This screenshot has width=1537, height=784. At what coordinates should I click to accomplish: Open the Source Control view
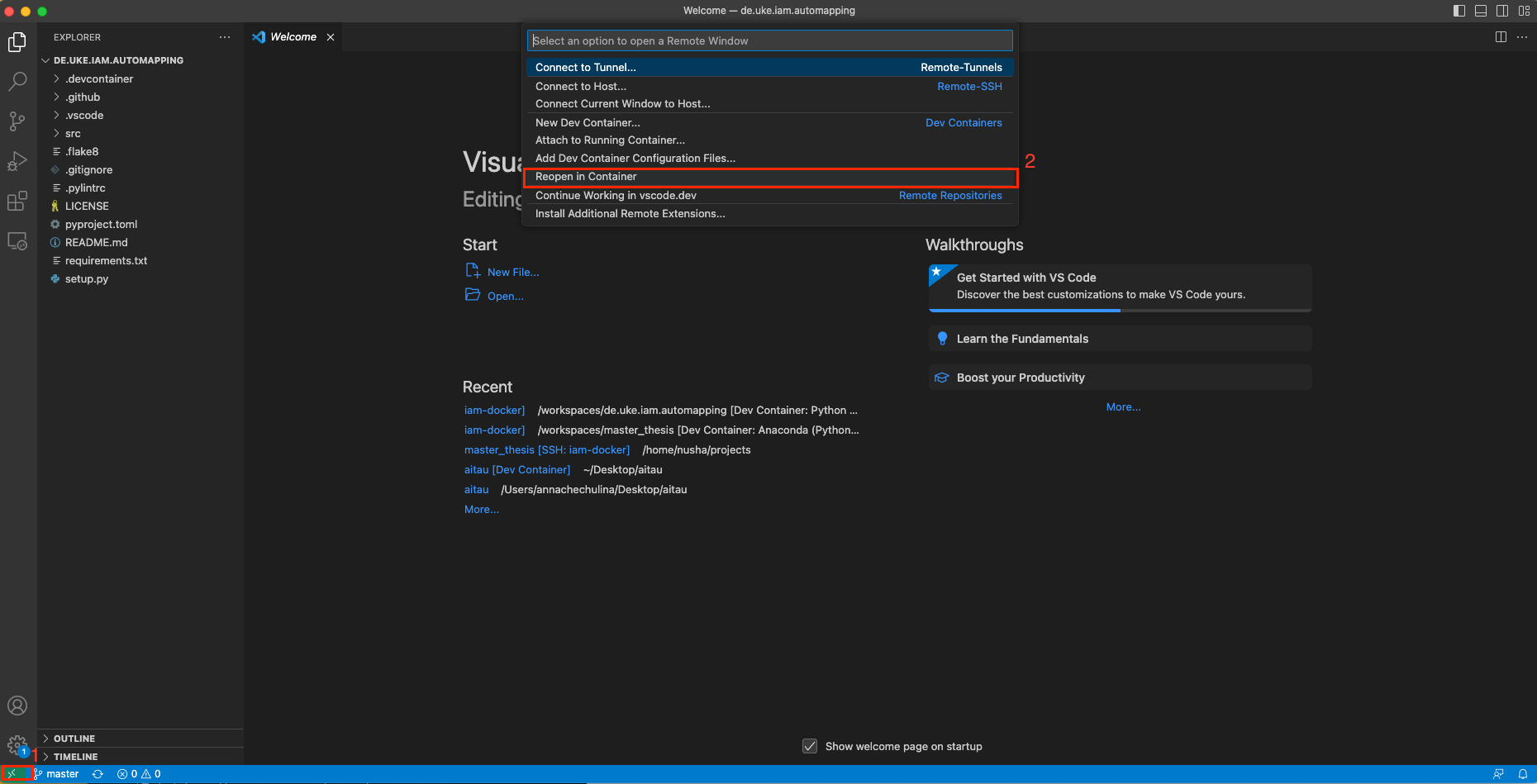click(17, 121)
